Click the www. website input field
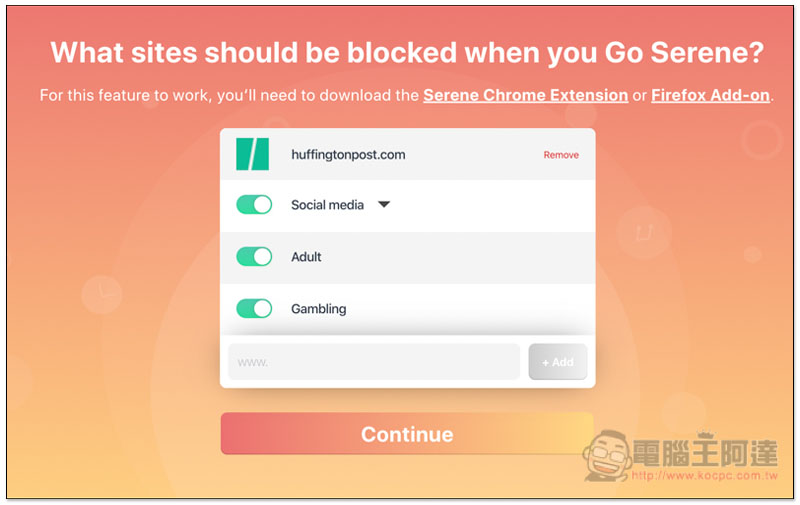This screenshot has height=505, width=800. 373,362
